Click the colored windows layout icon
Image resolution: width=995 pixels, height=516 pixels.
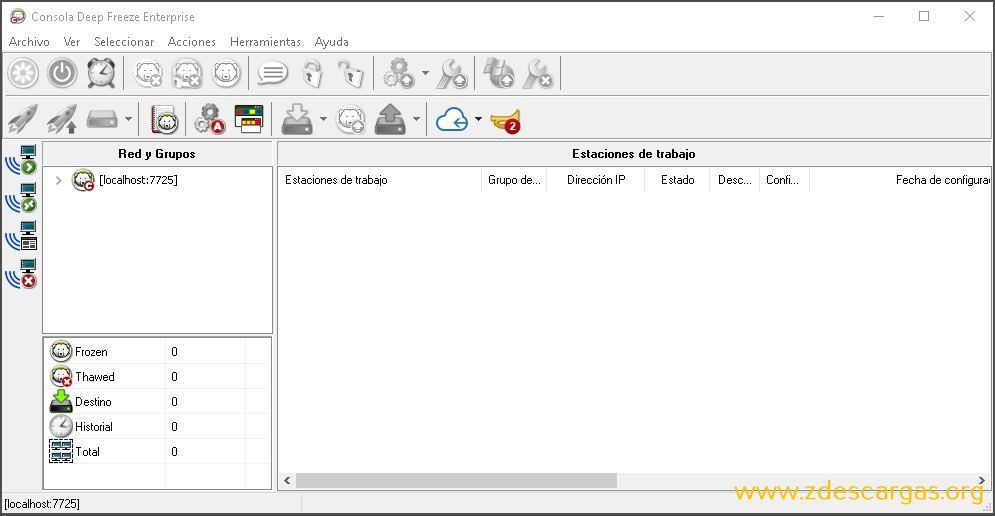(x=249, y=119)
